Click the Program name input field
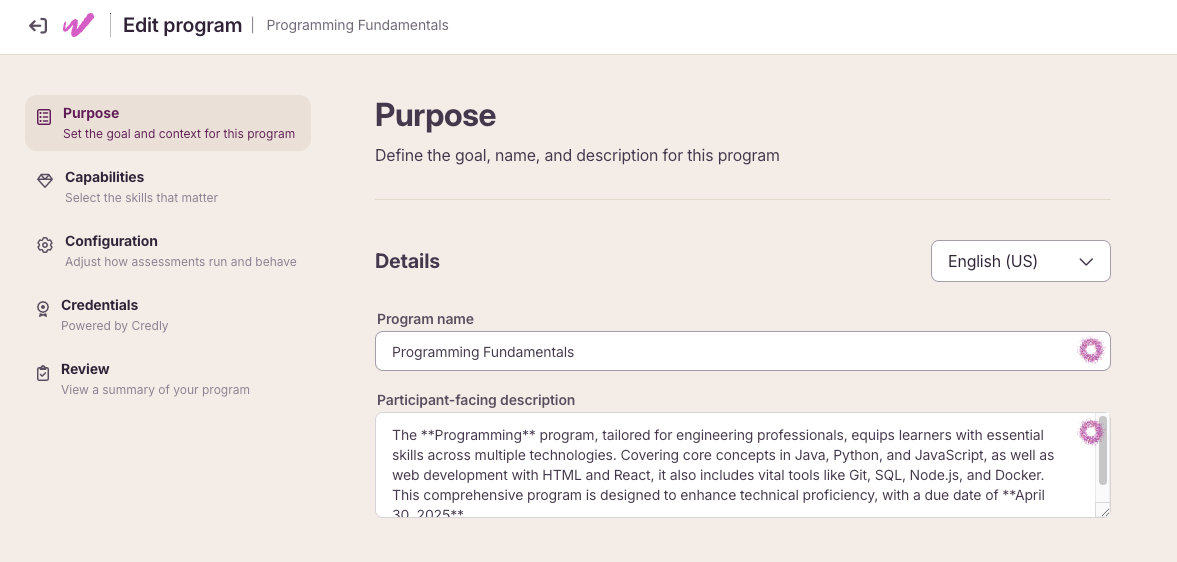Image resolution: width=1177 pixels, height=562 pixels. 742,351
